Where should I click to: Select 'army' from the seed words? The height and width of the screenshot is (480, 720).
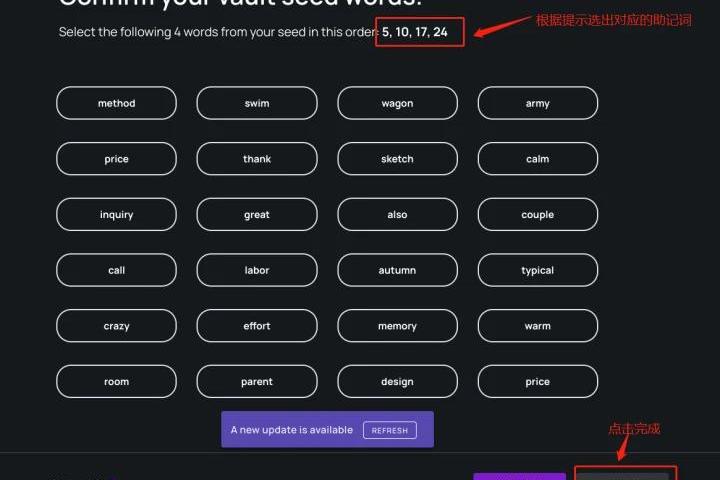pyautogui.click(x=537, y=103)
